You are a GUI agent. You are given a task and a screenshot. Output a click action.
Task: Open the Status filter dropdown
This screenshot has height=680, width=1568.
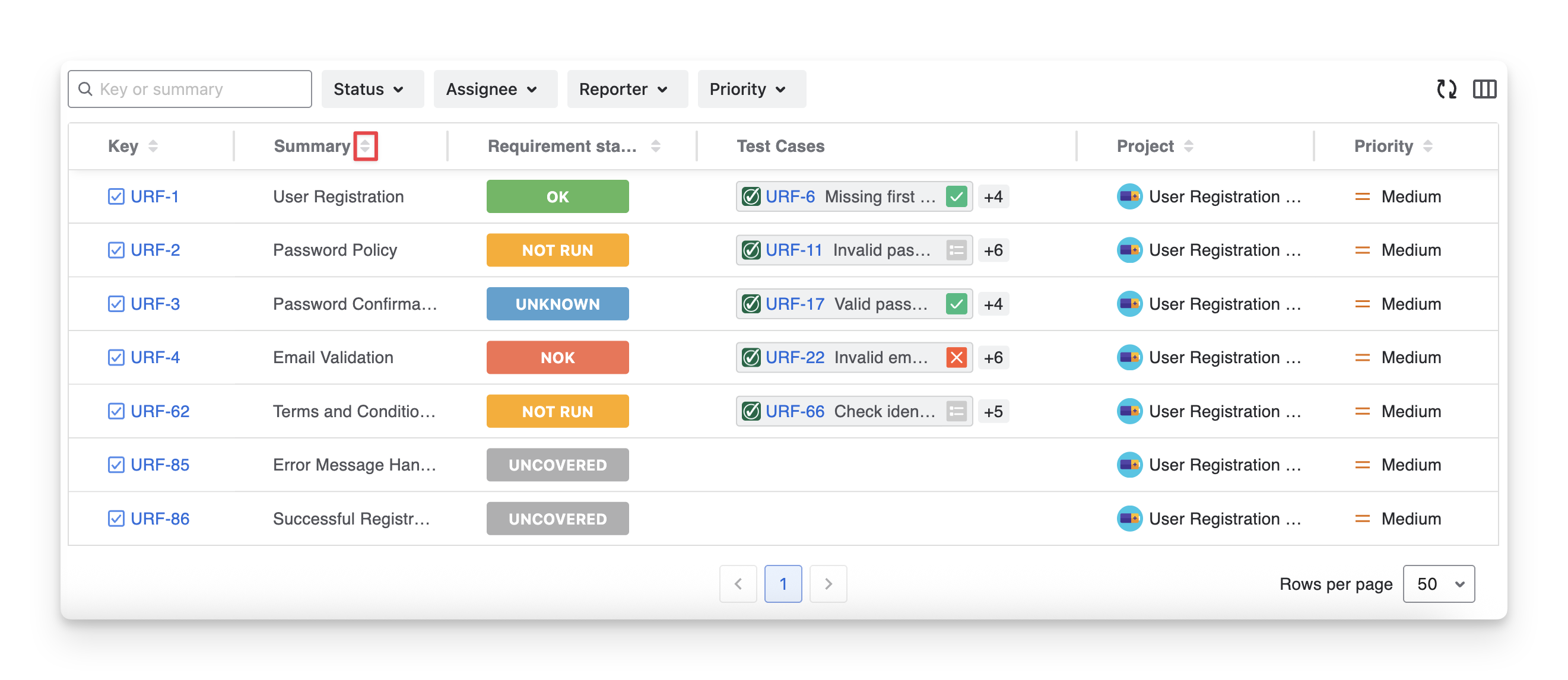coord(372,90)
